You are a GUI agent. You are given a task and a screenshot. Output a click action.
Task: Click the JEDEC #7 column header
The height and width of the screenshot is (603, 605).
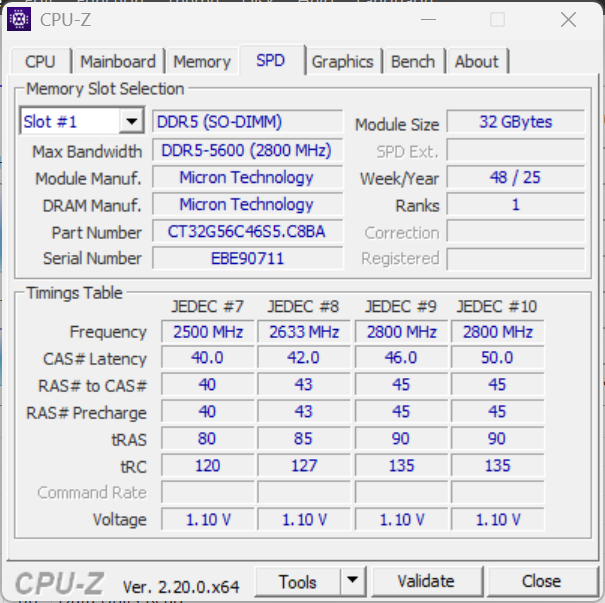click(208, 307)
